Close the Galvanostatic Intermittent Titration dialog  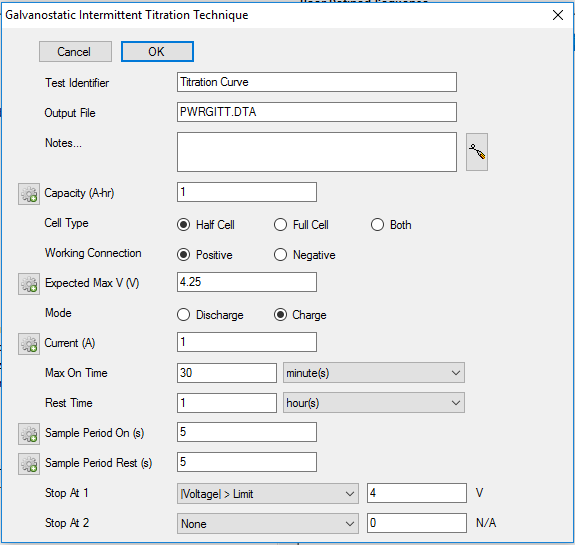coord(558,15)
